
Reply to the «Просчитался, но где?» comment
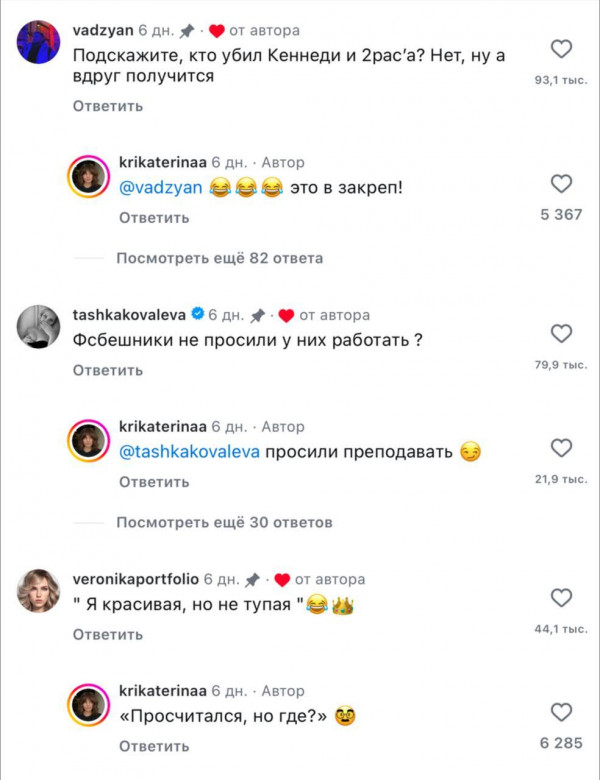(154, 746)
